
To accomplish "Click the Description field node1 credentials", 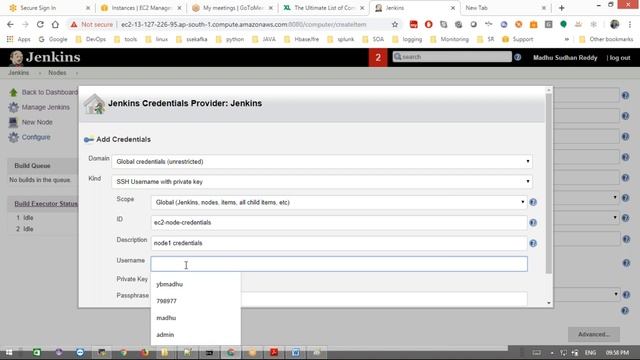I will tap(339, 243).
